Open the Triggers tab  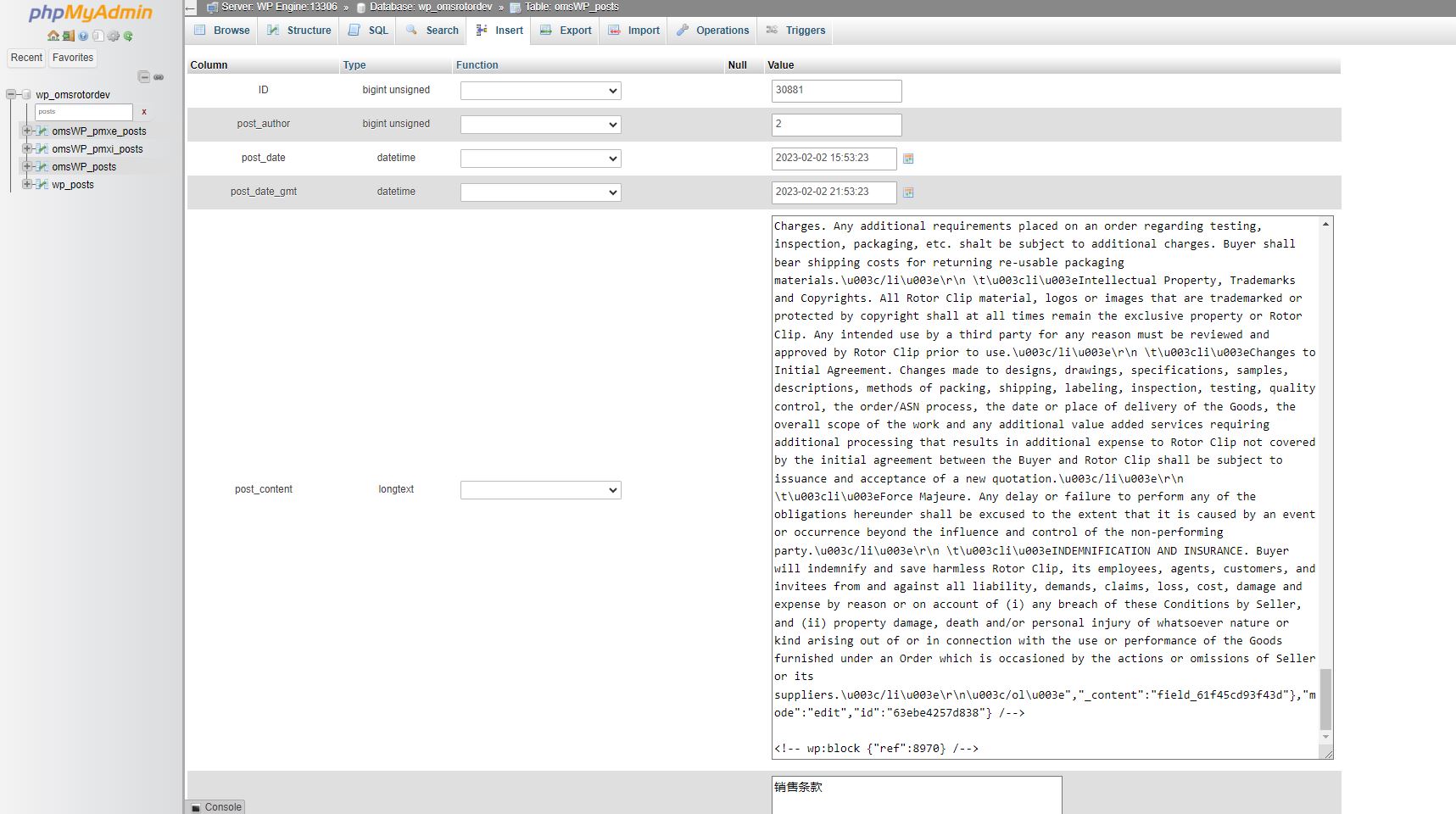pos(795,31)
